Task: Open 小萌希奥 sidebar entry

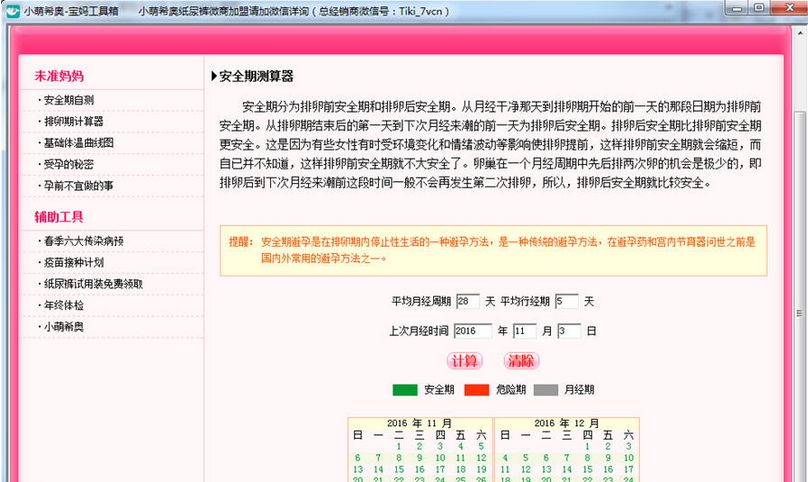Action: pos(64,327)
